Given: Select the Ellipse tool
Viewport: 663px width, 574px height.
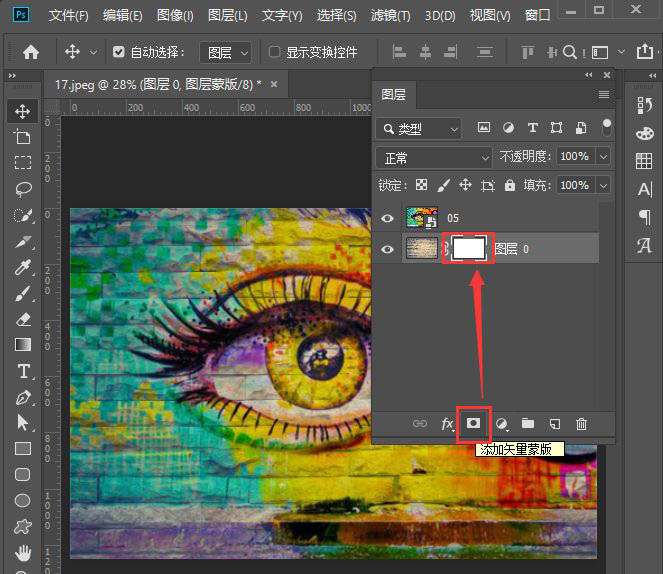Looking at the screenshot, I should pos(22,500).
